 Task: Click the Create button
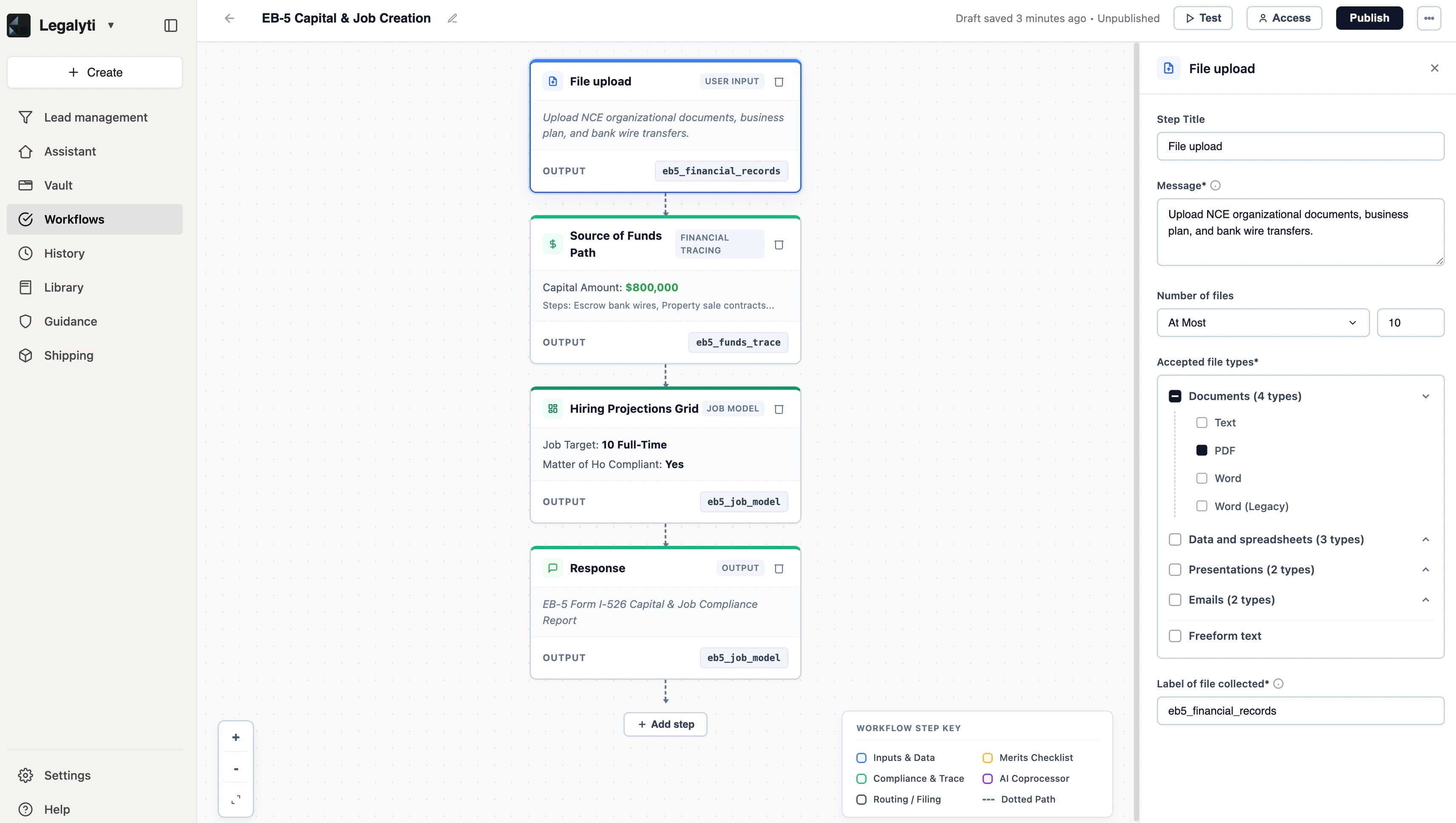(95, 72)
